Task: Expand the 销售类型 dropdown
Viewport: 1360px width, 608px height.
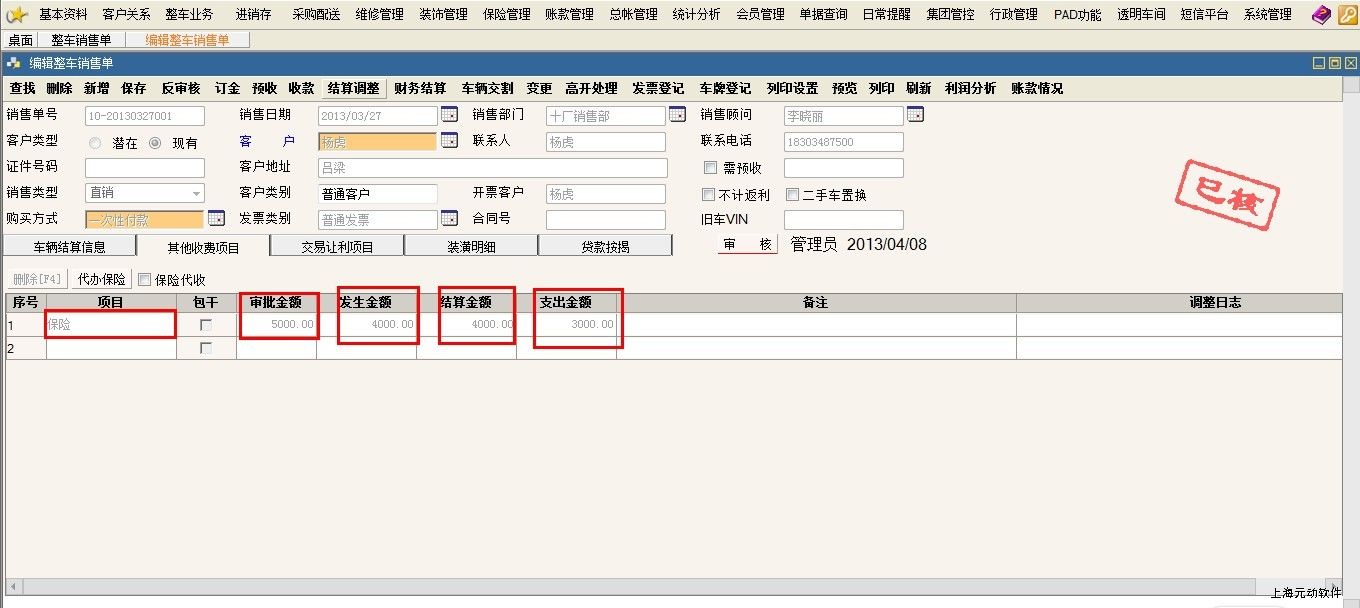Action: pos(196,193)
